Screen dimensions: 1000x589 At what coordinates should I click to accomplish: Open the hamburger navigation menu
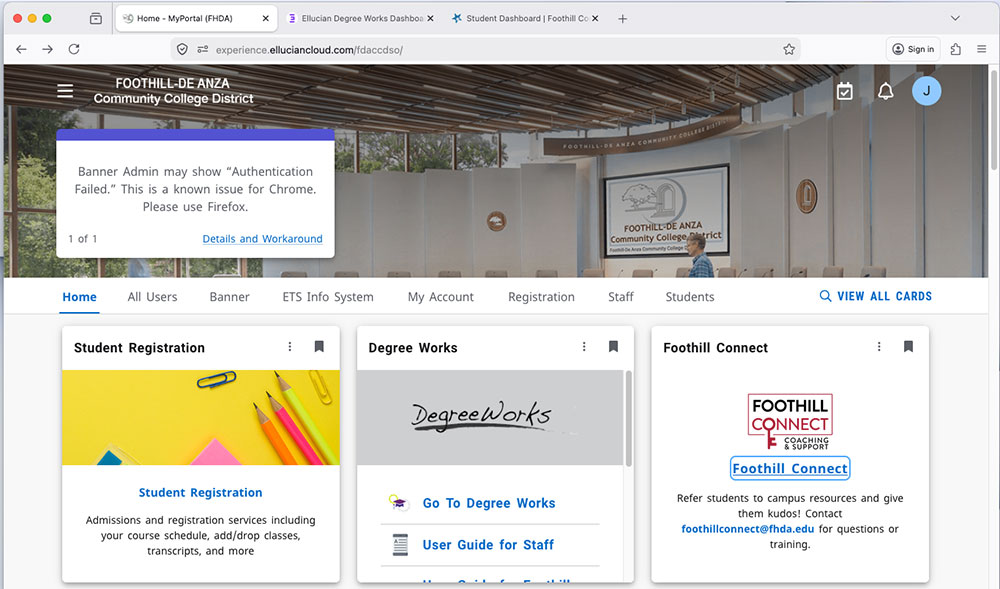tap(65, 91)
